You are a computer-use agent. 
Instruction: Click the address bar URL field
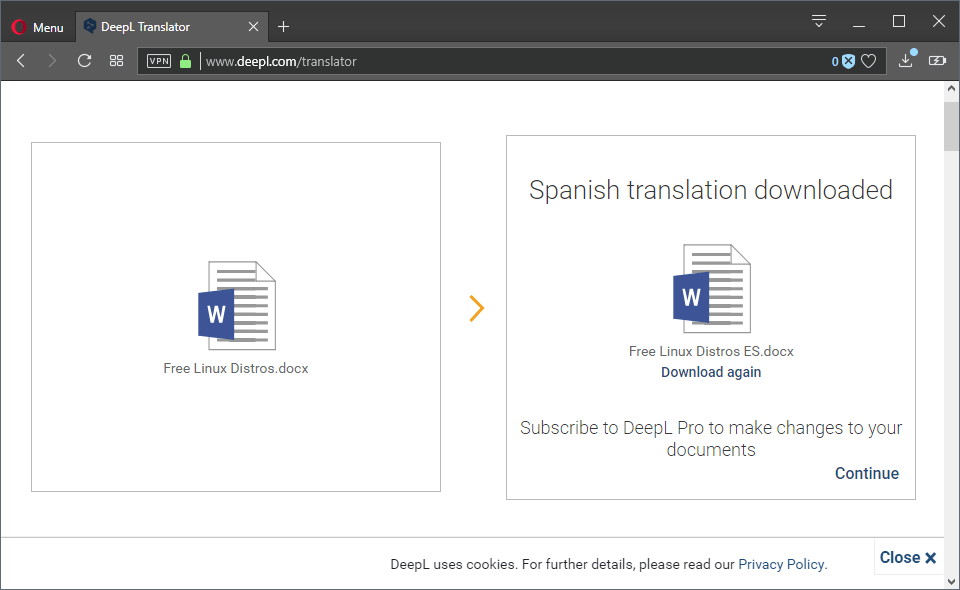514,61
